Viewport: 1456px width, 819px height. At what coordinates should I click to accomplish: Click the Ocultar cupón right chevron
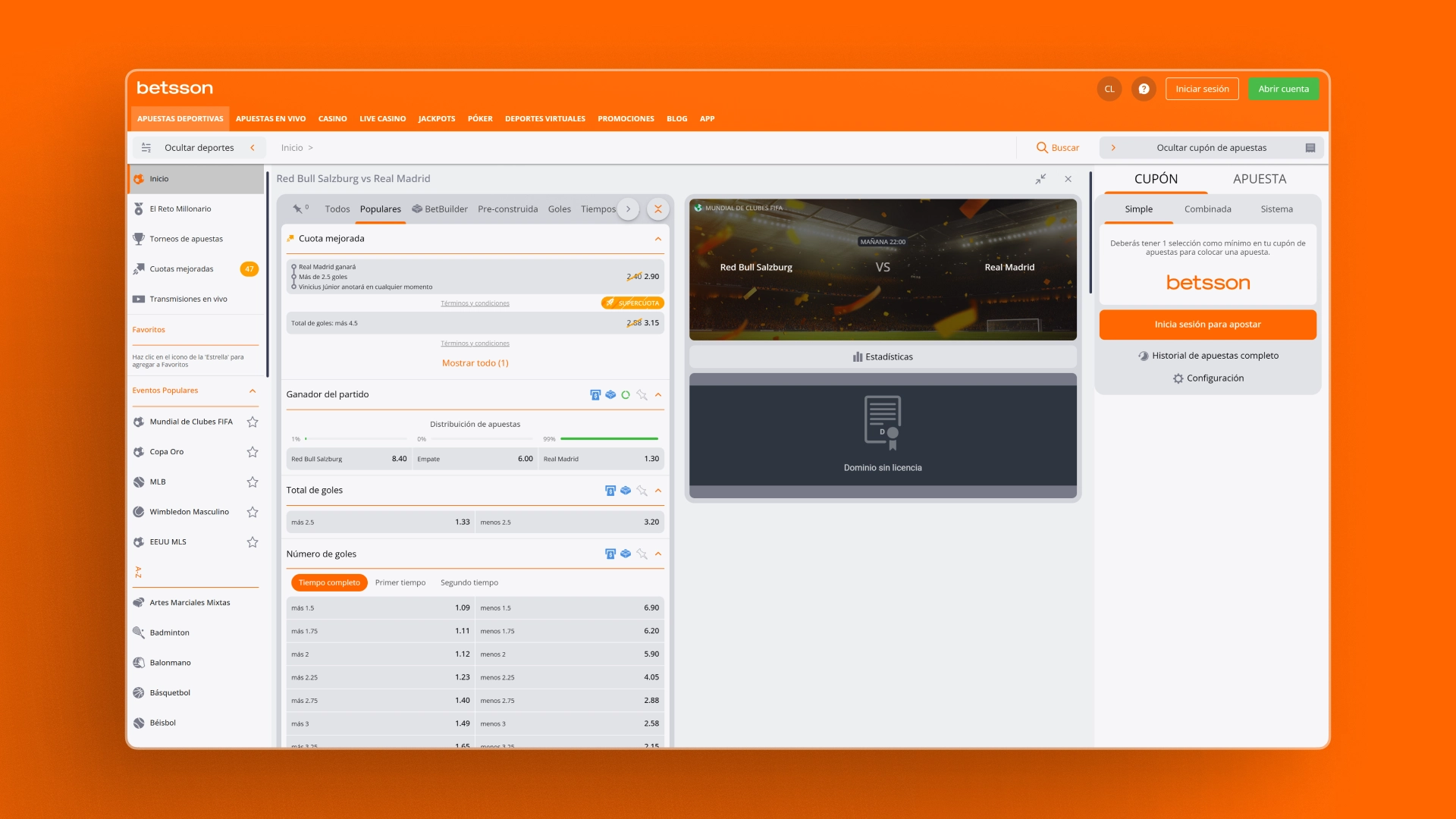coord(1113,148)
